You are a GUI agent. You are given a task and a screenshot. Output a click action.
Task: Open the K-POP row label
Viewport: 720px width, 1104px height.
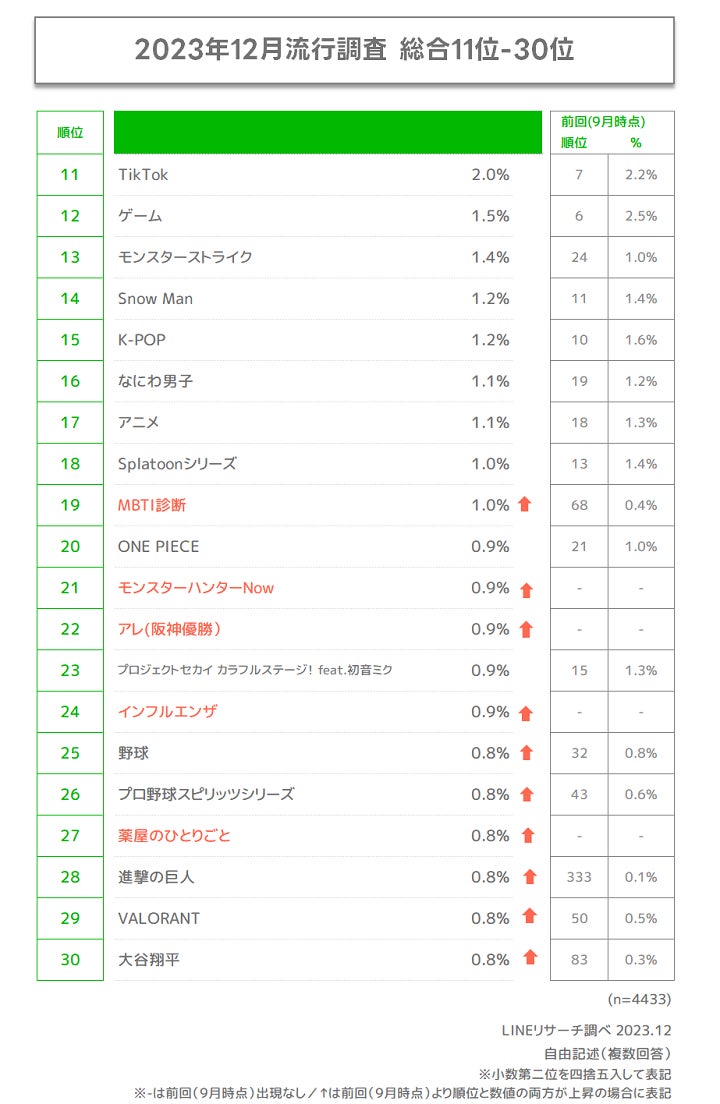point(141,340)
